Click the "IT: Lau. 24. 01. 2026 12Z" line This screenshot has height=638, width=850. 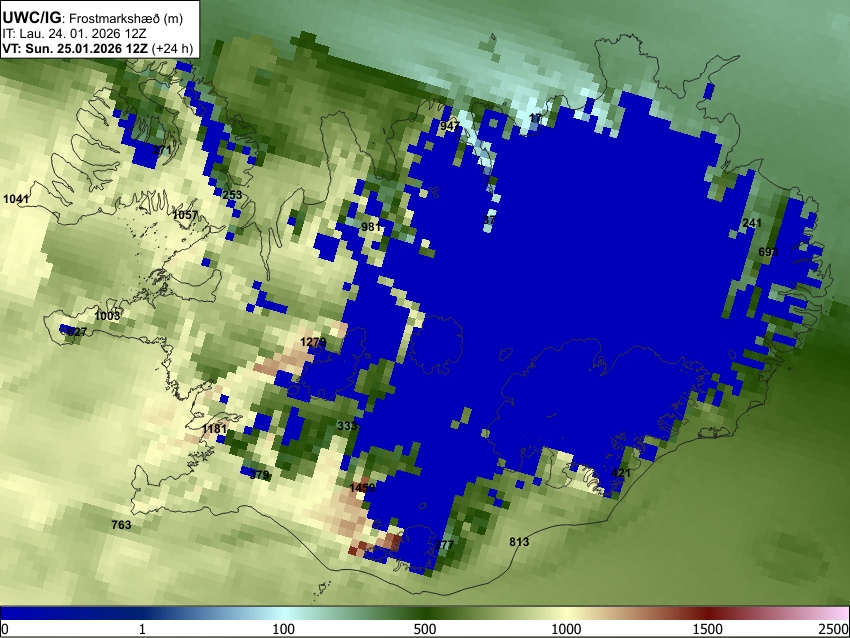point(74,34)
